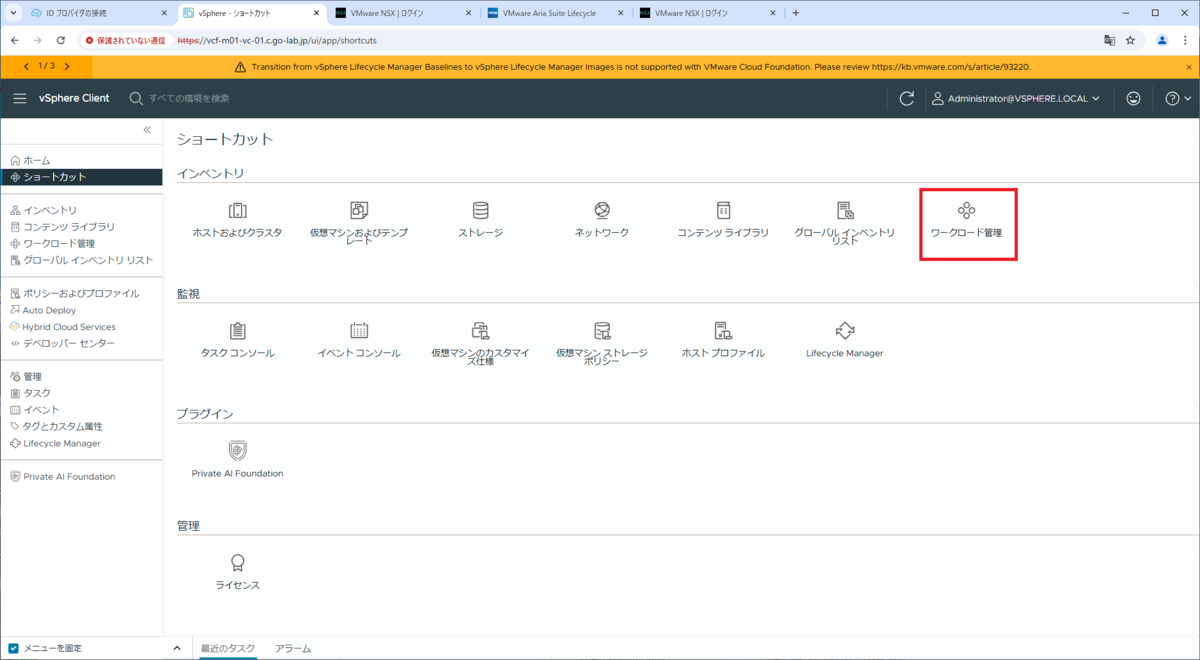The height and width of the screenshot is (660, 1200).
Task: Click the search magnifier icon in the header
Action: coord(136,99)
